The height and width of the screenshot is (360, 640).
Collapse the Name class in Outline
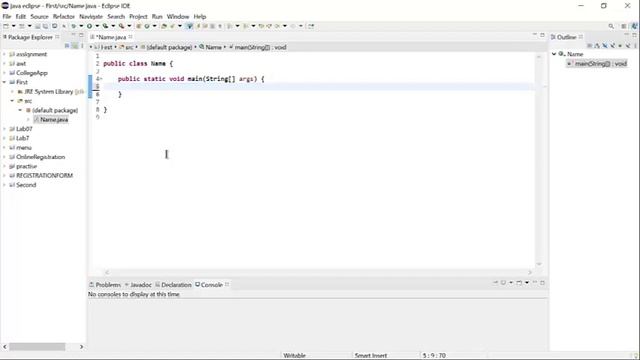click(554, 54)
